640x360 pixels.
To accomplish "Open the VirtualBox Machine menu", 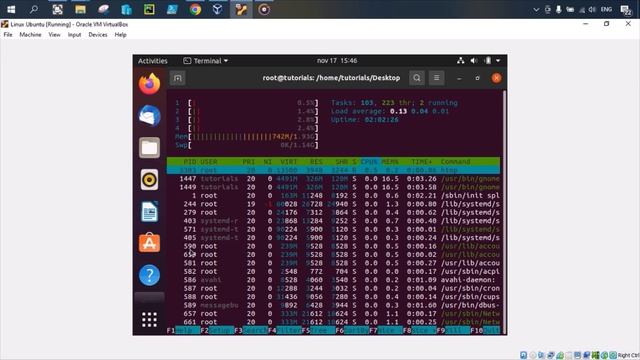I will 30,35.
